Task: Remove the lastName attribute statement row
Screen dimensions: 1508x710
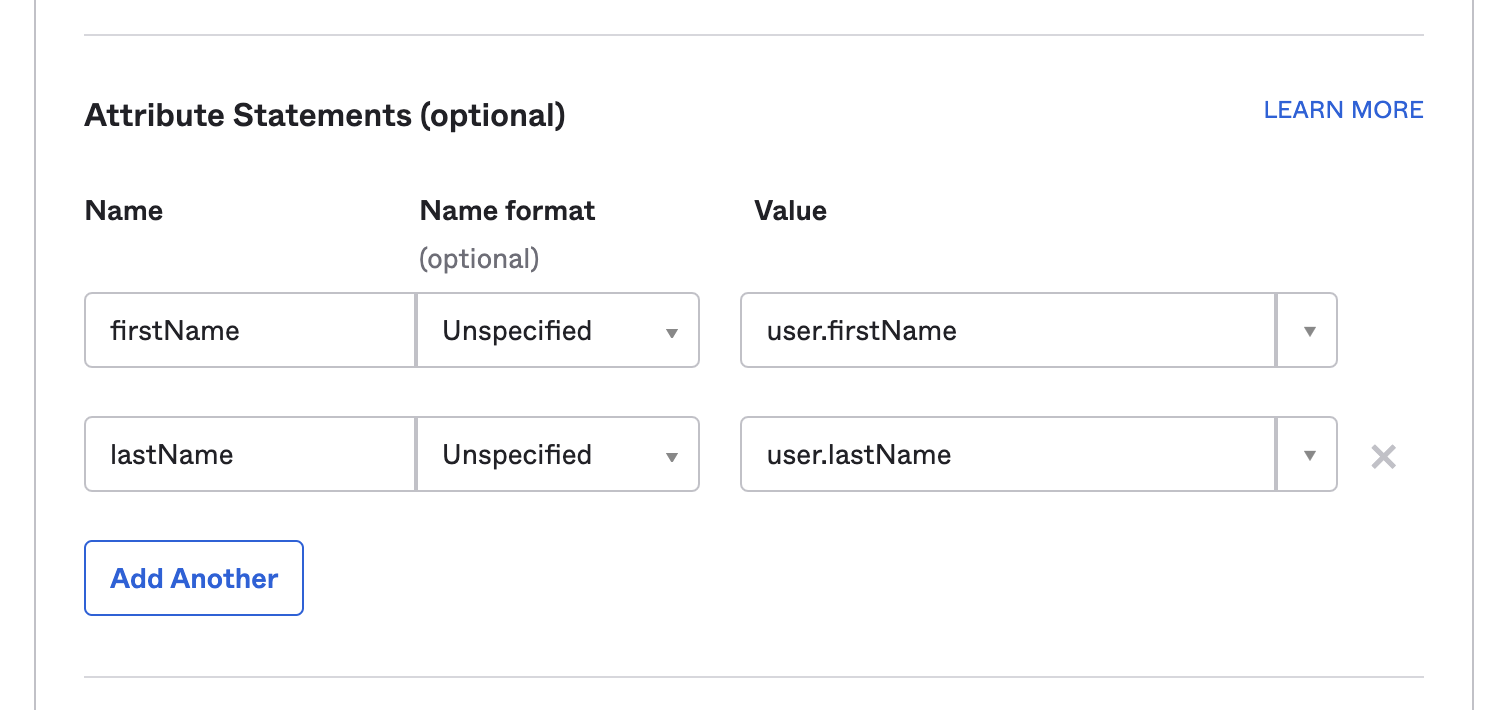Action: tap(1383, 457)
